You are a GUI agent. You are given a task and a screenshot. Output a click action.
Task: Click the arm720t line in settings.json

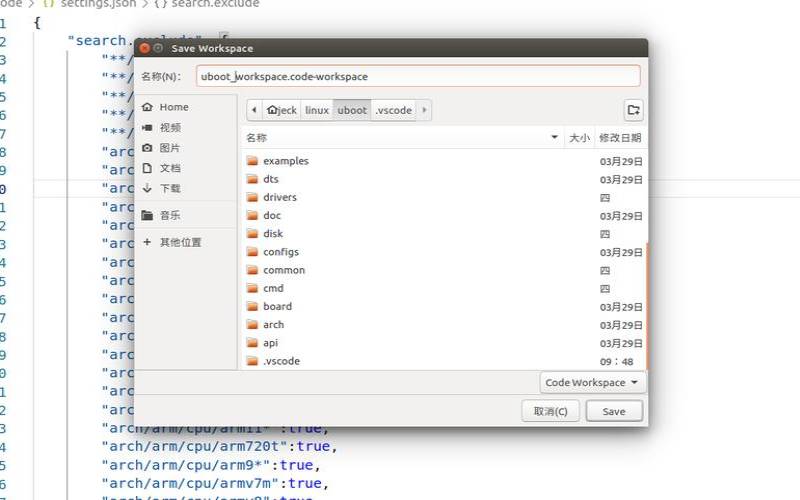point(219,446)
